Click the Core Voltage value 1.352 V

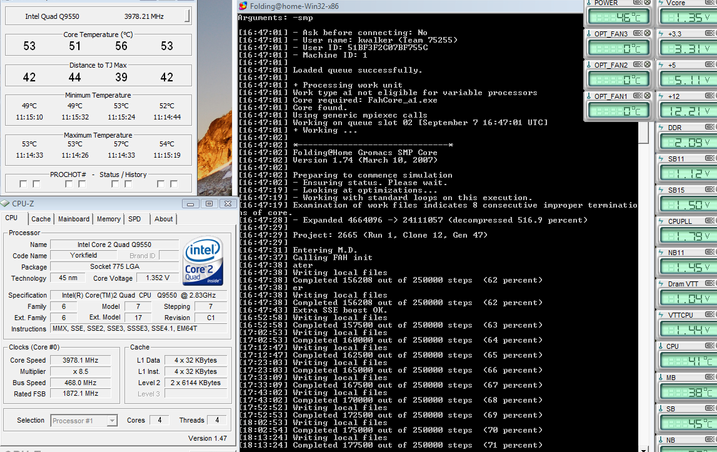coord(157,278)
